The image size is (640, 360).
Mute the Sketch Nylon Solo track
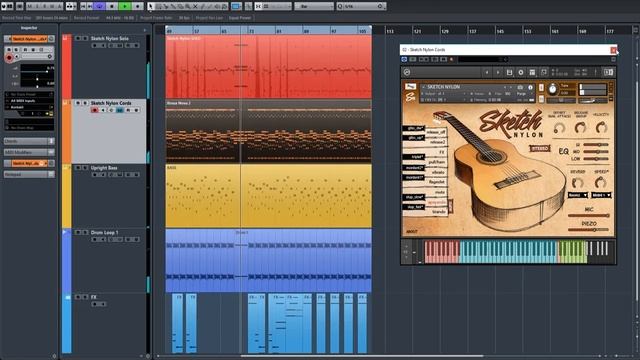click(x=78, y=38)
